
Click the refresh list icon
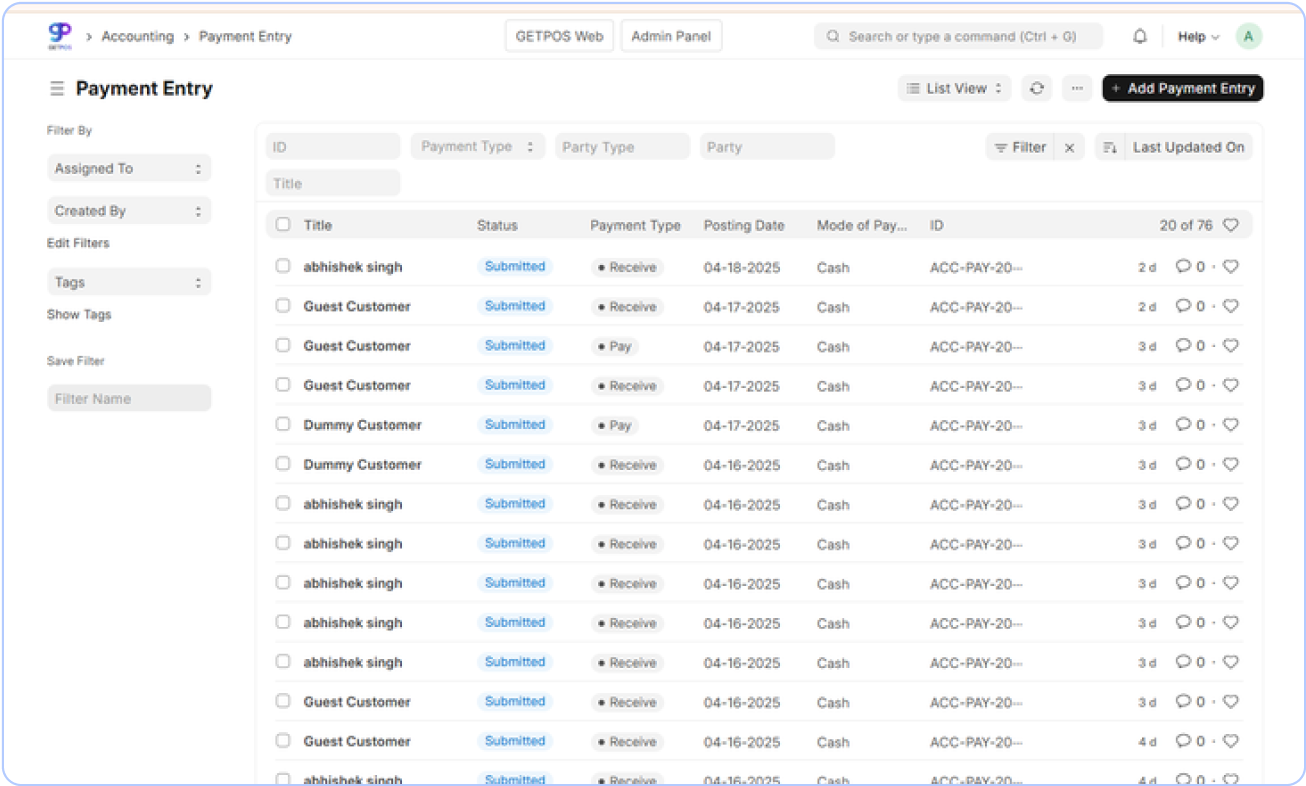pyautogui.click(x=1036, y=89)
